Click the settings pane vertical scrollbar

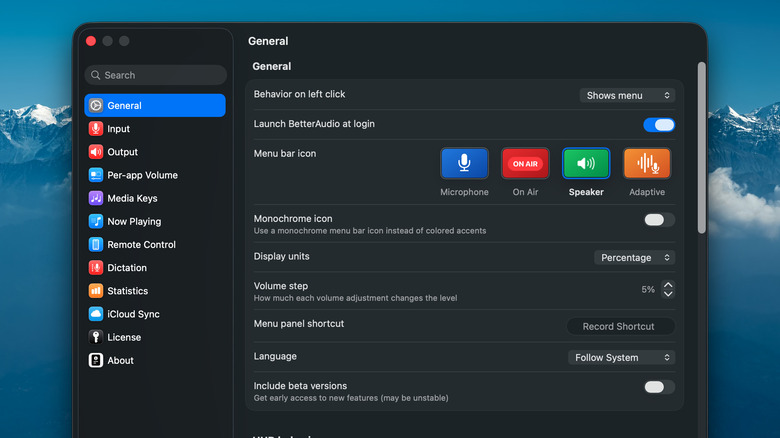pyautogui.click(x=701, y=147)
